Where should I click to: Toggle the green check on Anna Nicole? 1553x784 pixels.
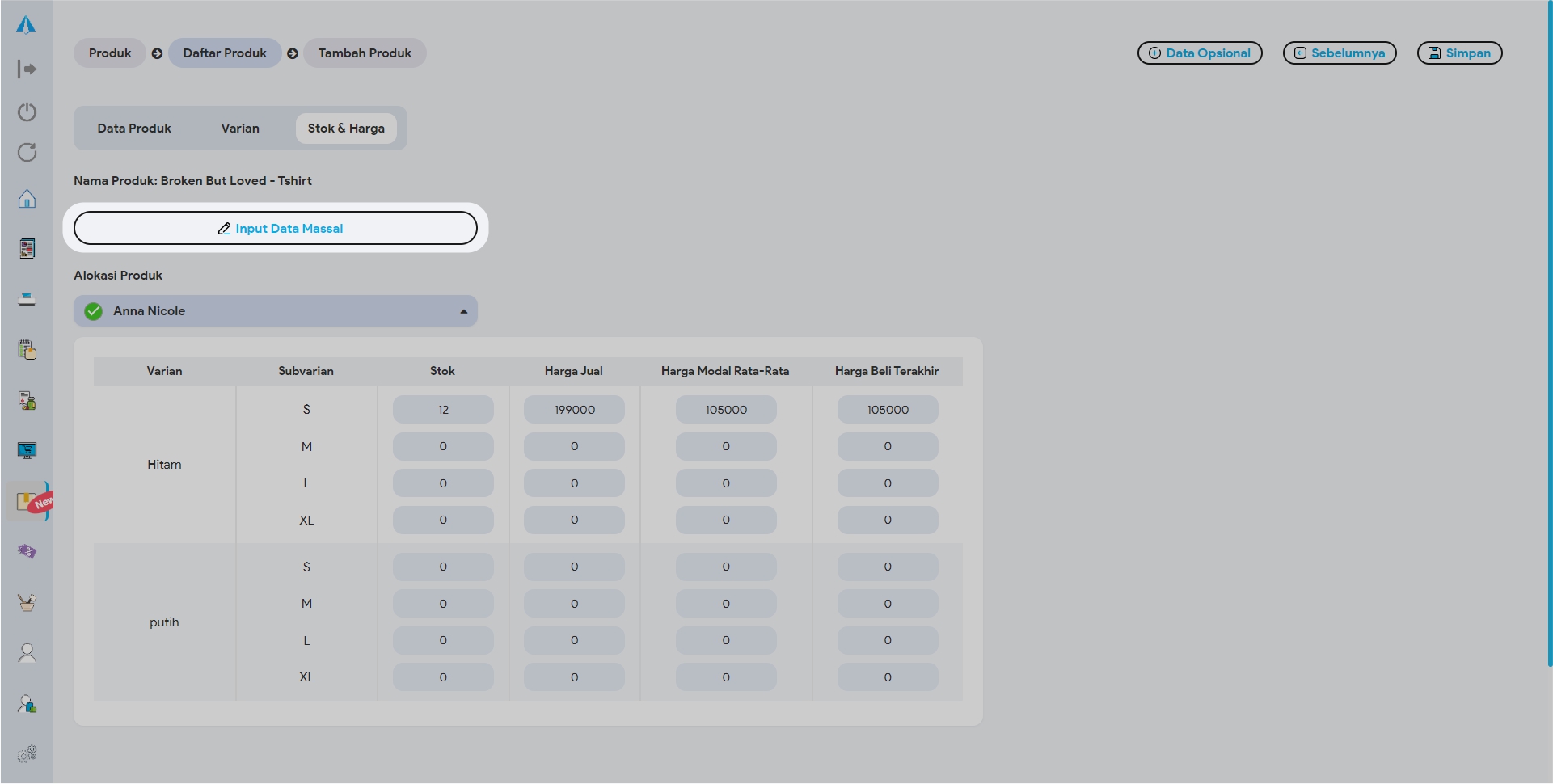pos(94,311)
